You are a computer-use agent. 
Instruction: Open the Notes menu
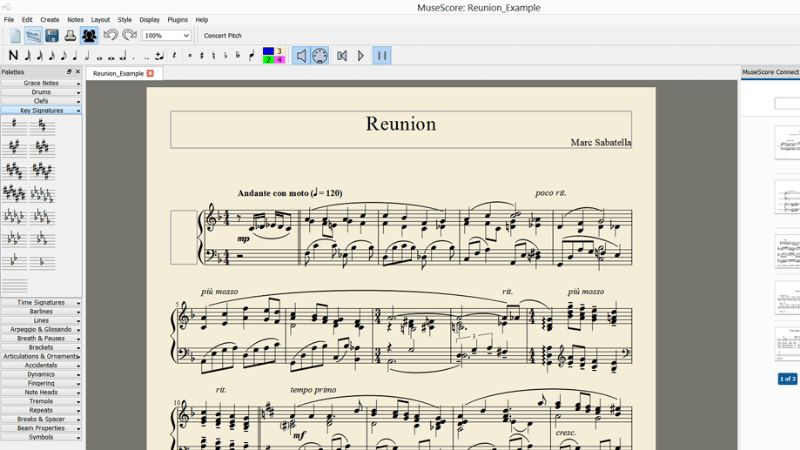point(75,20)
